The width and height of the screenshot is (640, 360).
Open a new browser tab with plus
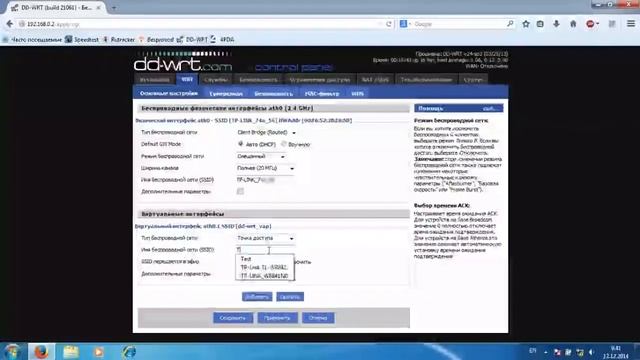click(114, 7)
